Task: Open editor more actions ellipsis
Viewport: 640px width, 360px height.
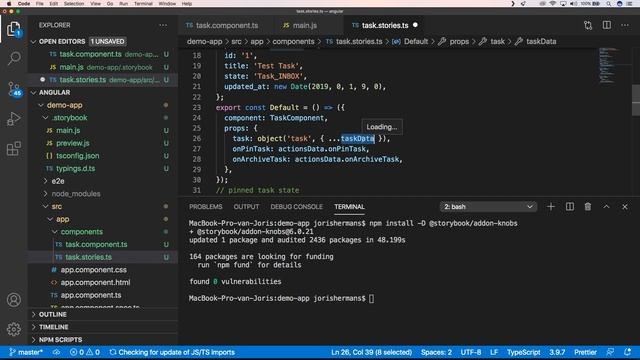Action: pyautogui.click(x=625, y=25)
